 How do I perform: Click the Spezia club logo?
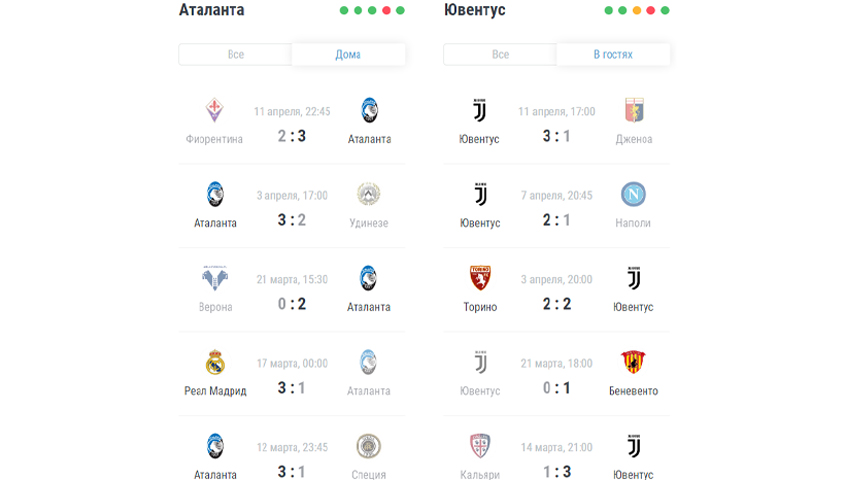[369, 446]
